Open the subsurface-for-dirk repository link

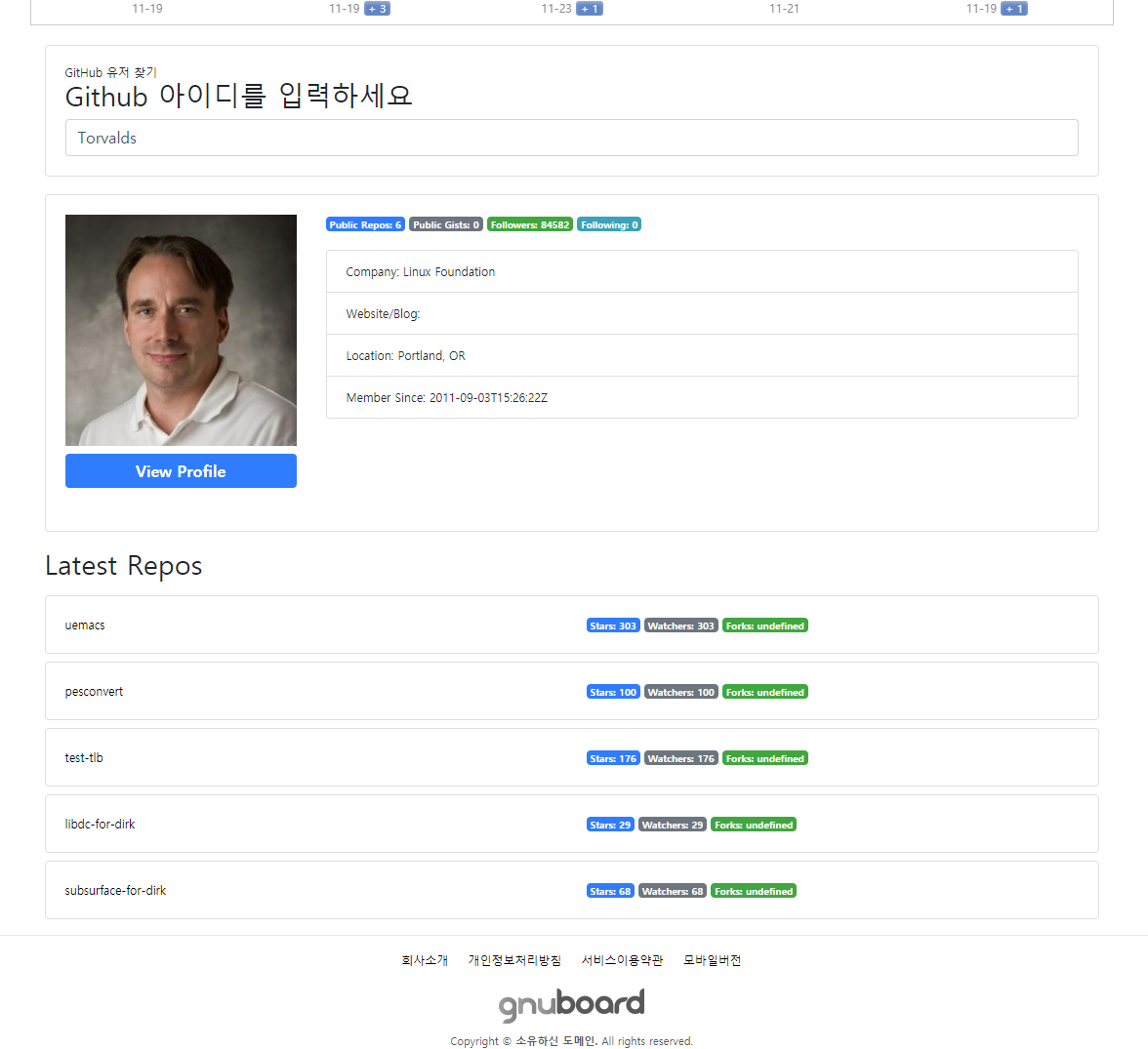(x=115, y=890)
